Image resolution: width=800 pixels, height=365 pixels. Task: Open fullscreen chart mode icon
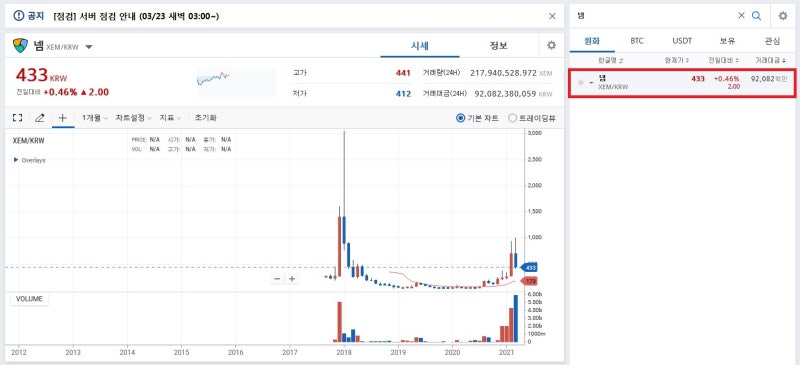coord(17,118)
